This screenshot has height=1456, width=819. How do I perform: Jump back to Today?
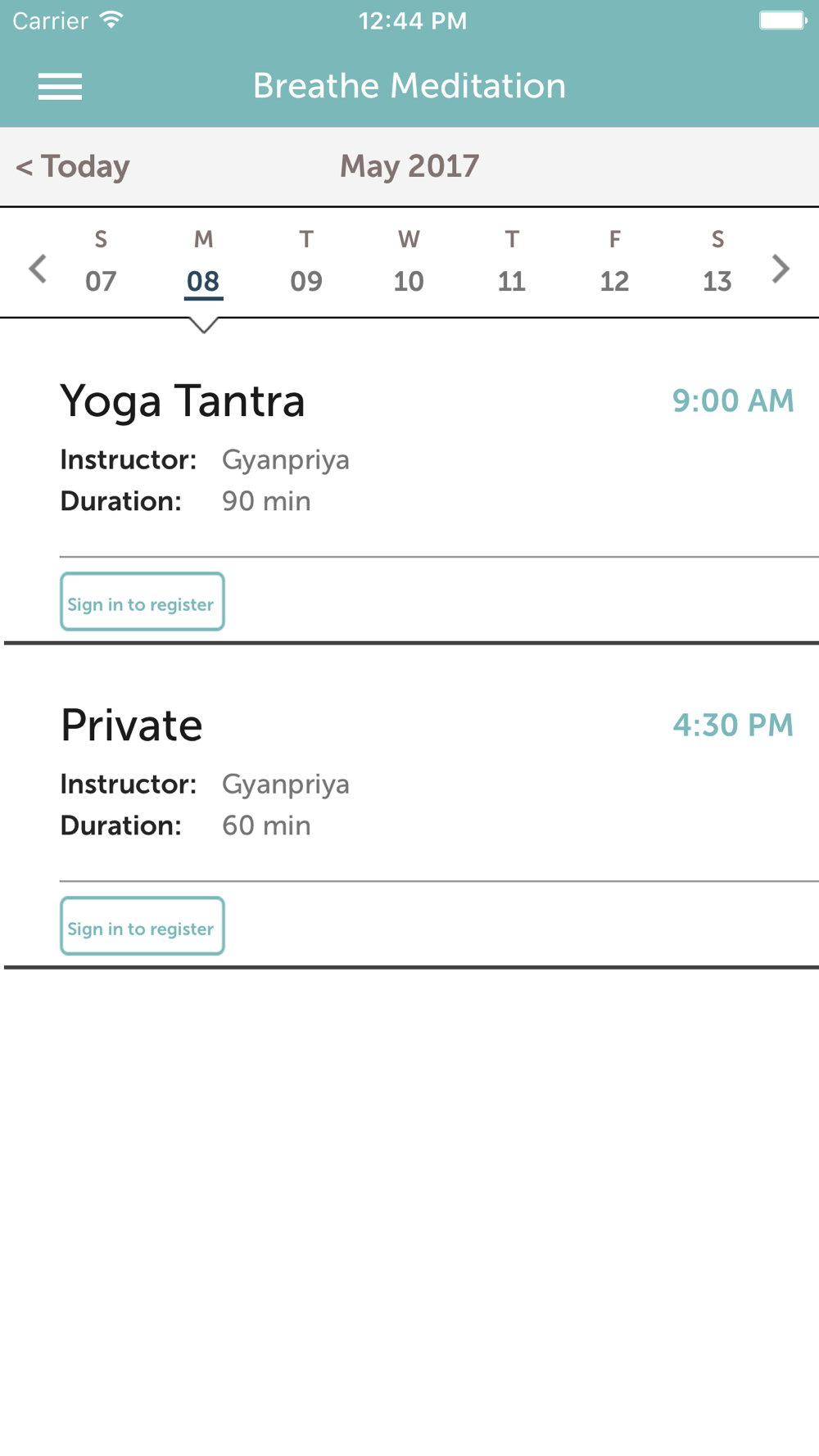(73, 166)
